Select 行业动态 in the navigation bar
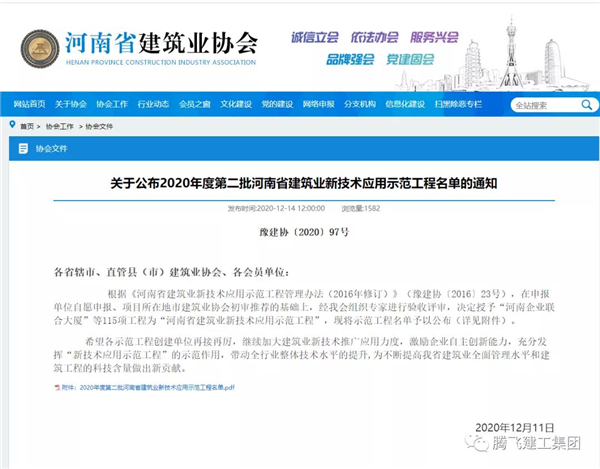The image size is (600, 469). tap(153, 104)
